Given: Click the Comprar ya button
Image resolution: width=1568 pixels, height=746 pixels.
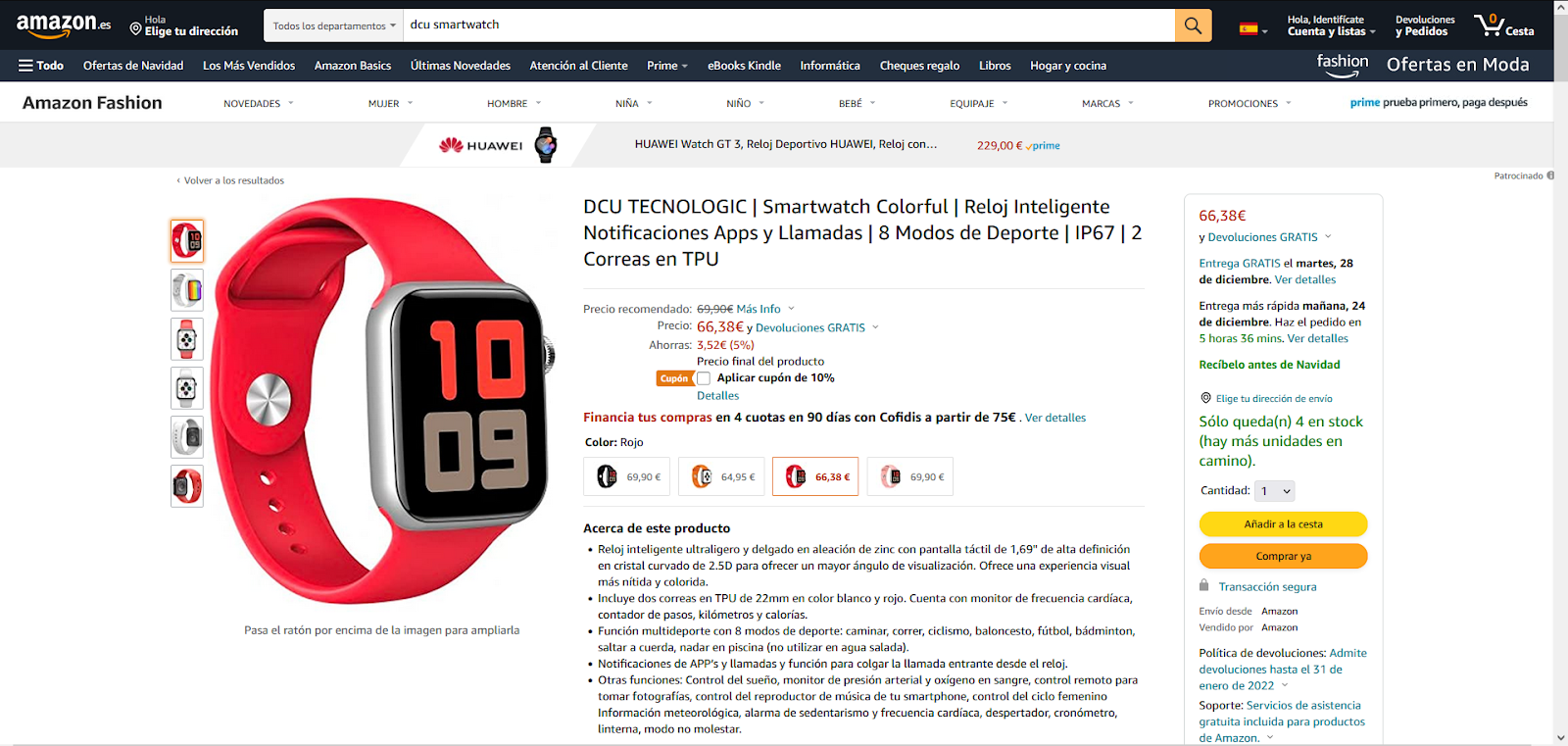Looking at the screenshot, I should (x=1283, y=556).
